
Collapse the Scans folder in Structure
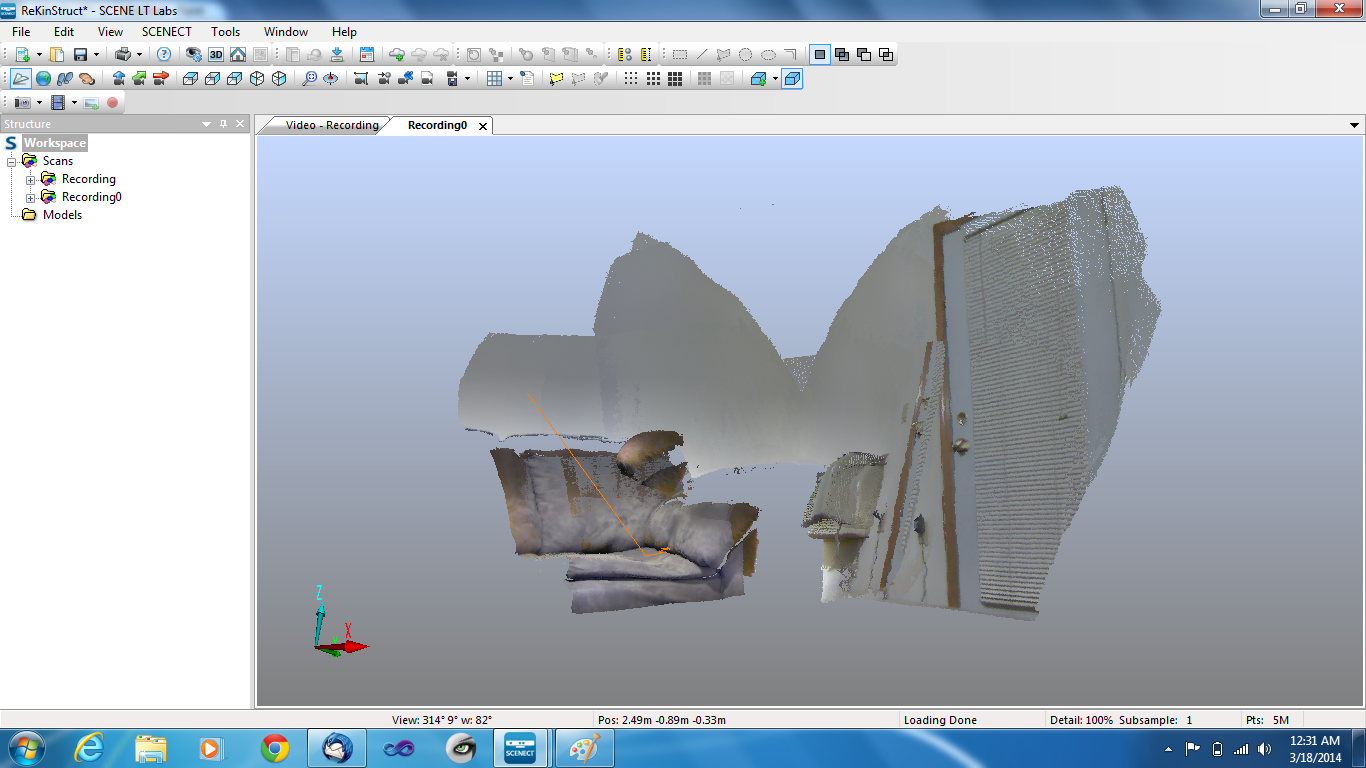point(12,161)
